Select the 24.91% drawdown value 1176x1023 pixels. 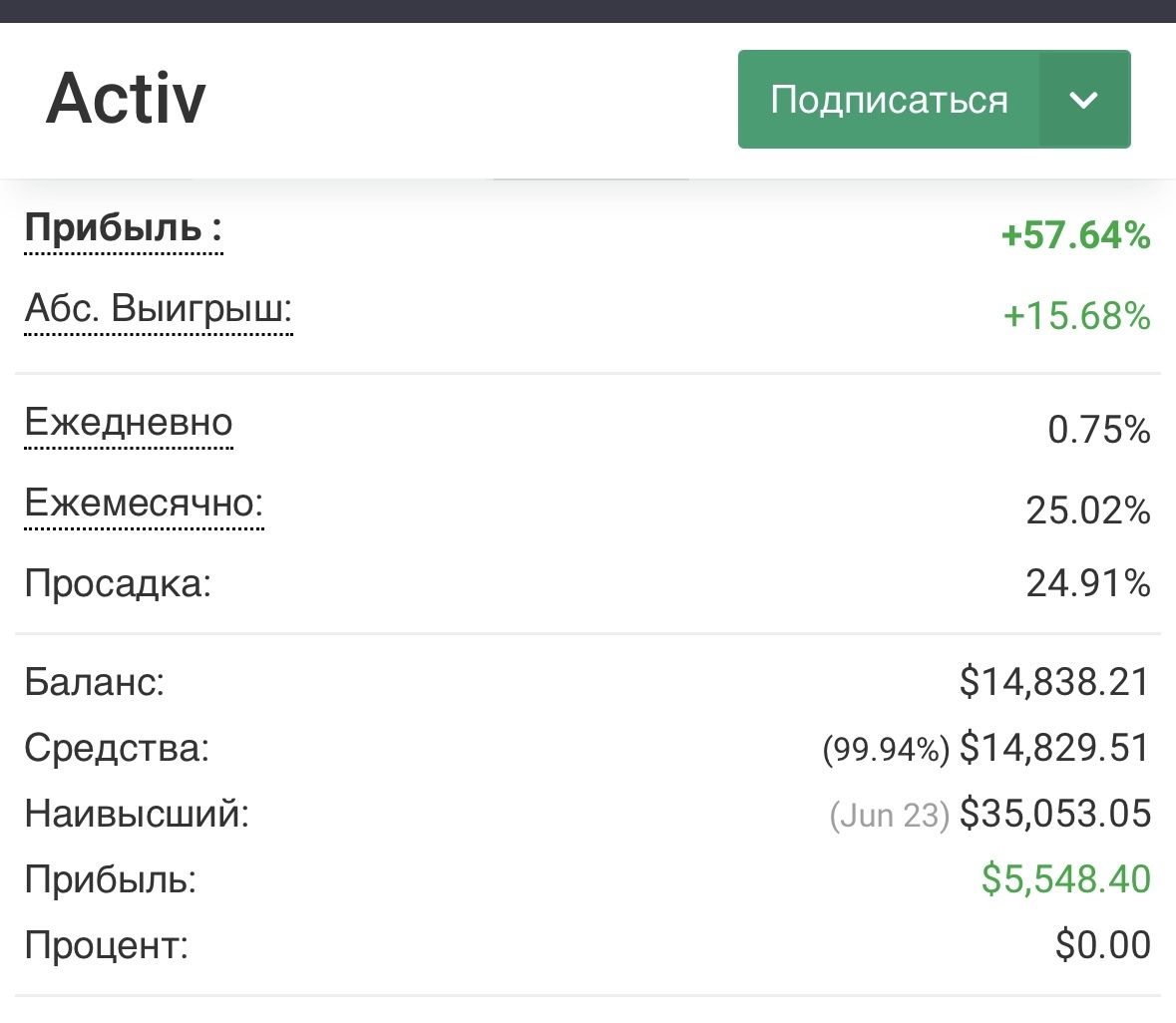(1087, 583)
